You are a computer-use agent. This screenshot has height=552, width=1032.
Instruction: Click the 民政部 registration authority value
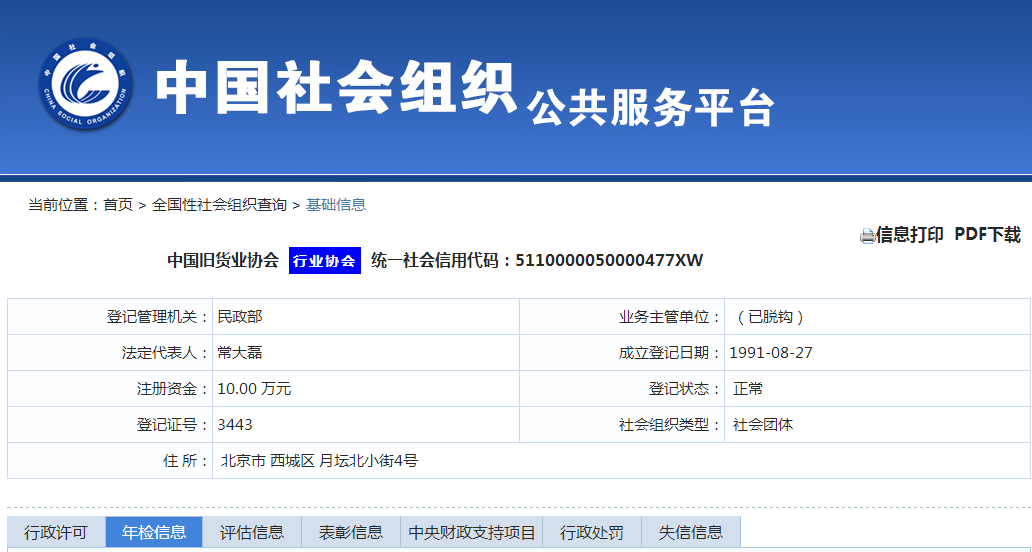[x=240, y=317]
